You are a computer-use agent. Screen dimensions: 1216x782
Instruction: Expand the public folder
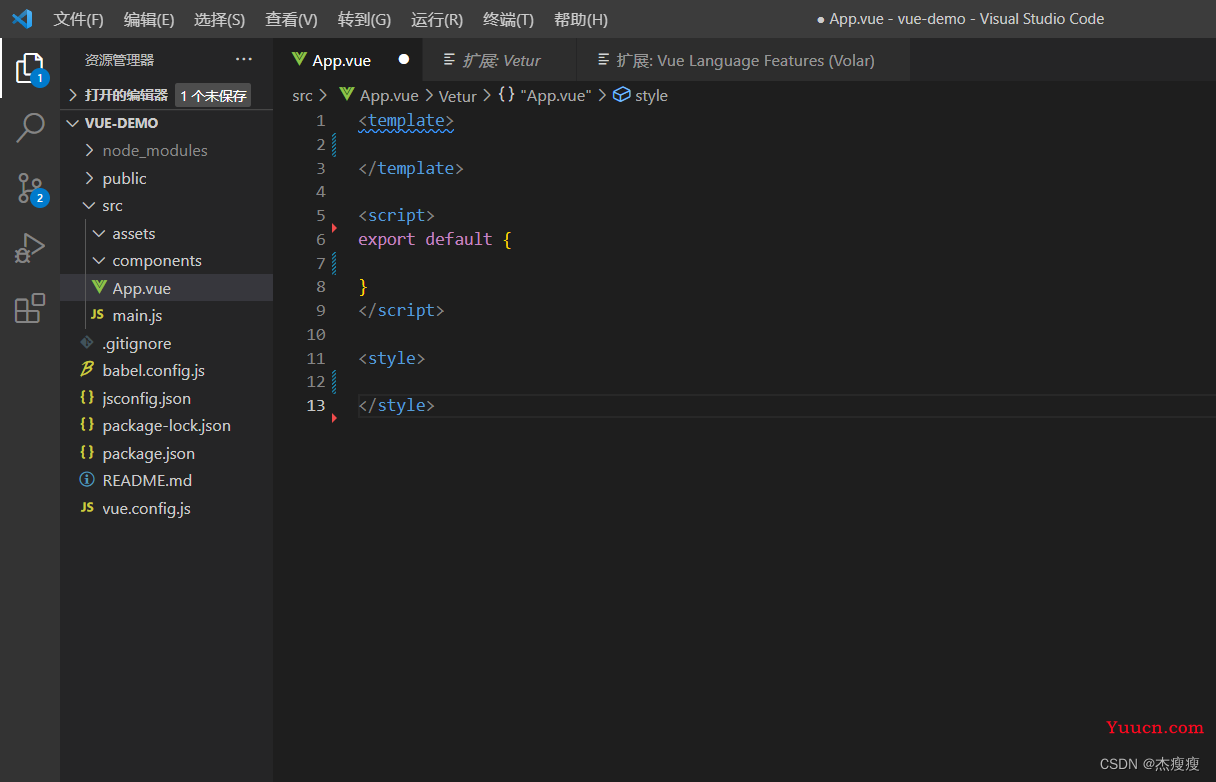pyautogui.click(x=166, y=178)
